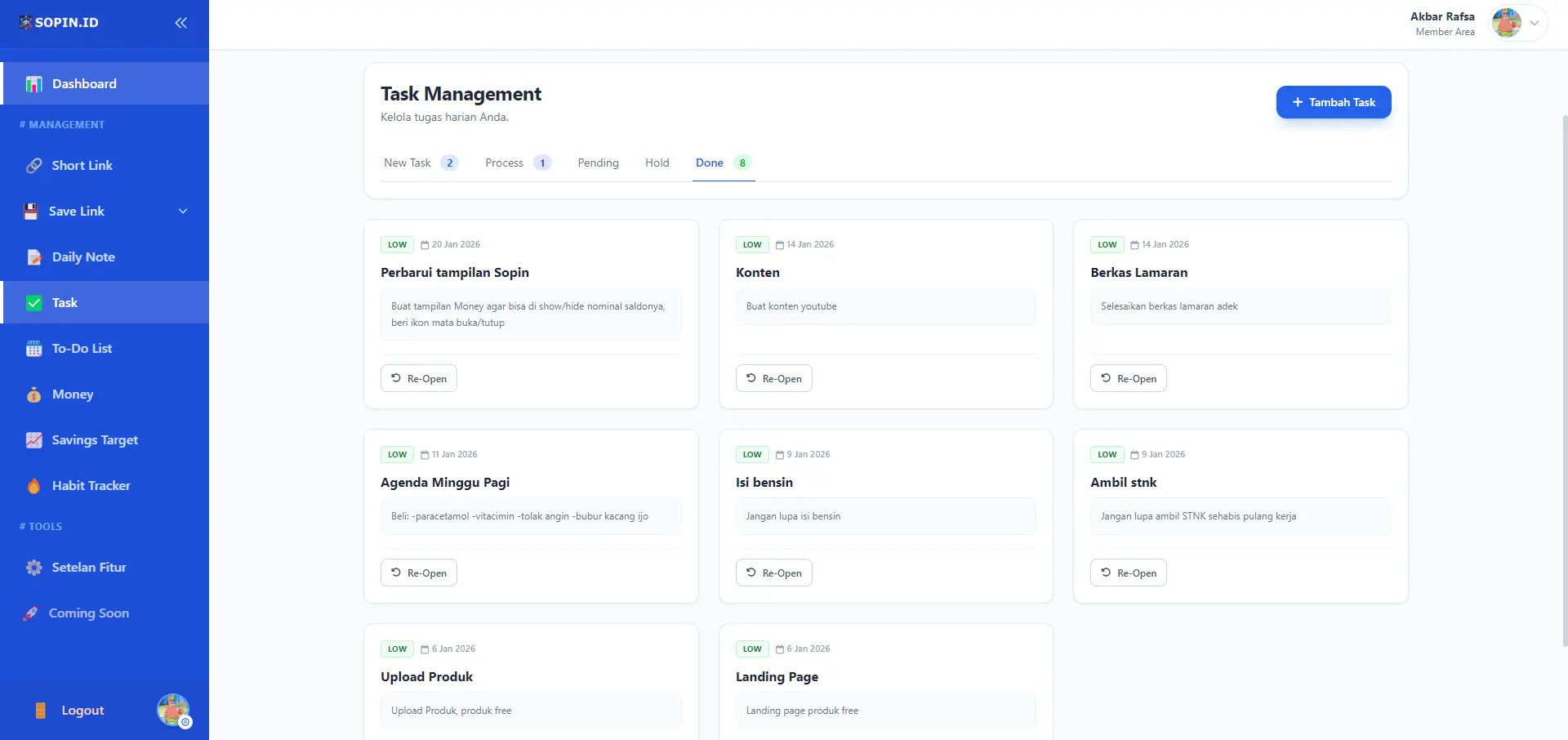Re-Open the Ambil stnk task
Viewport: 1568px width, 740px height.
pyautogui.click(x=1129, y=573)
